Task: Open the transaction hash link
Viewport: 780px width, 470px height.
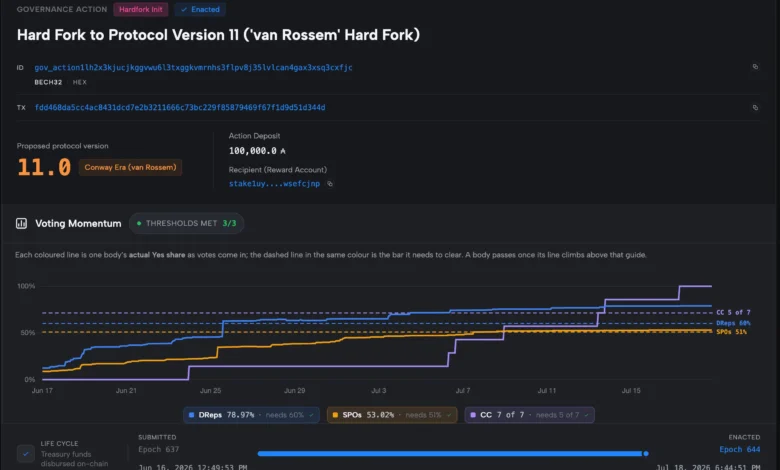Action: pos(180,107)
